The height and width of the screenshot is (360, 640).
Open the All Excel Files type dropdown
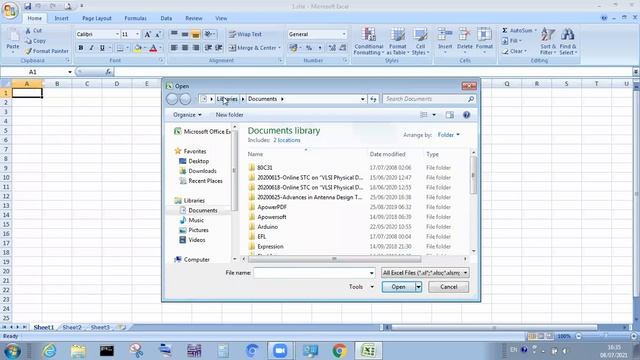(425, 273)
